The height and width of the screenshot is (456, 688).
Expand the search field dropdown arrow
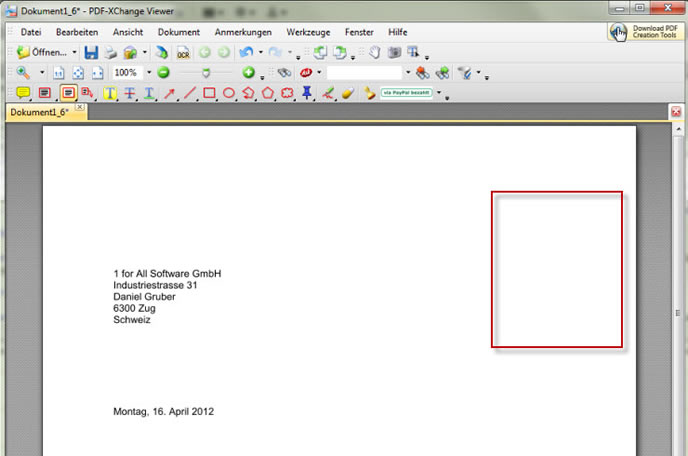point(407,73)
